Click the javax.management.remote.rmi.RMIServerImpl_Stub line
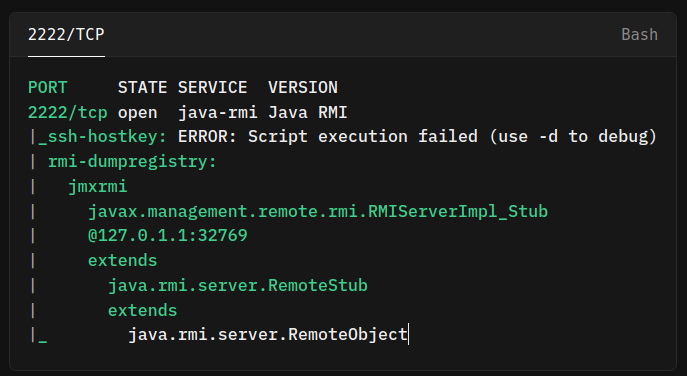The image size is (687, 376). pyautogui.click(x=318, y=211)
